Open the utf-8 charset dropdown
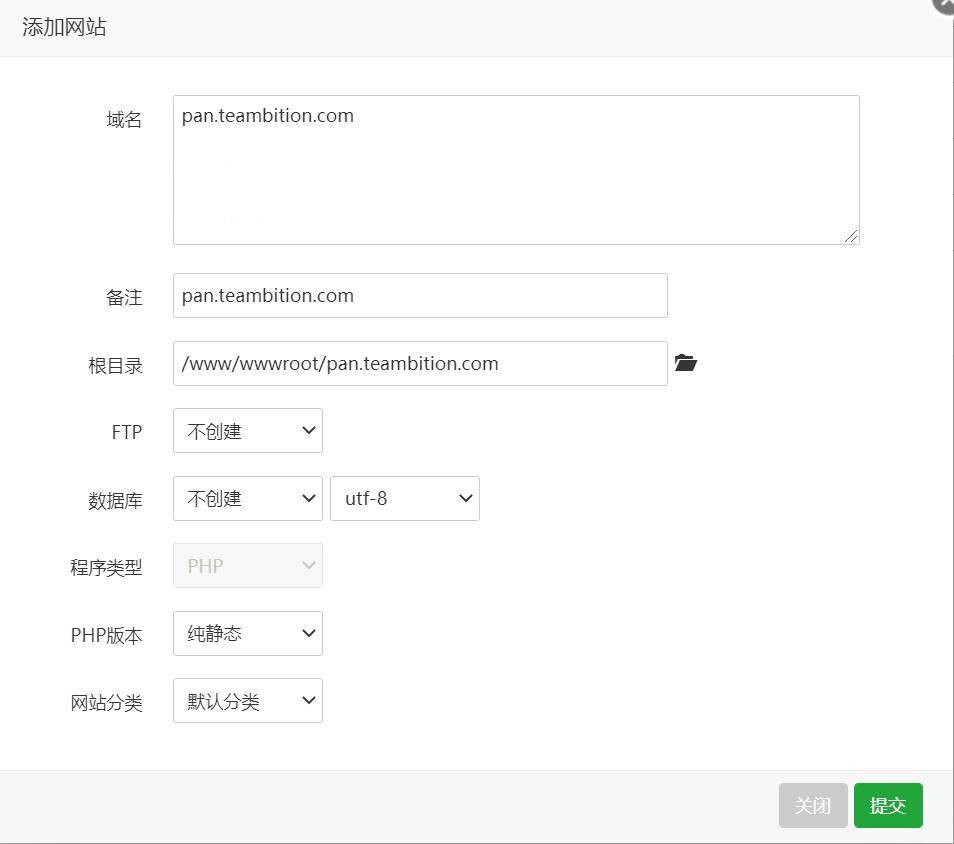954x844 pixels. click(404, 498)
